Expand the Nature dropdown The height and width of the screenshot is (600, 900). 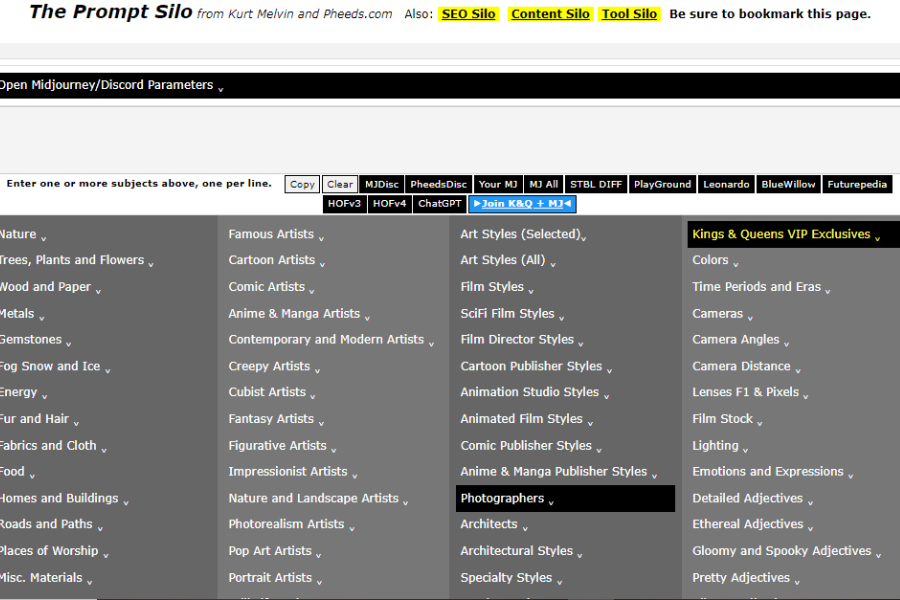(x=18, y=233)
